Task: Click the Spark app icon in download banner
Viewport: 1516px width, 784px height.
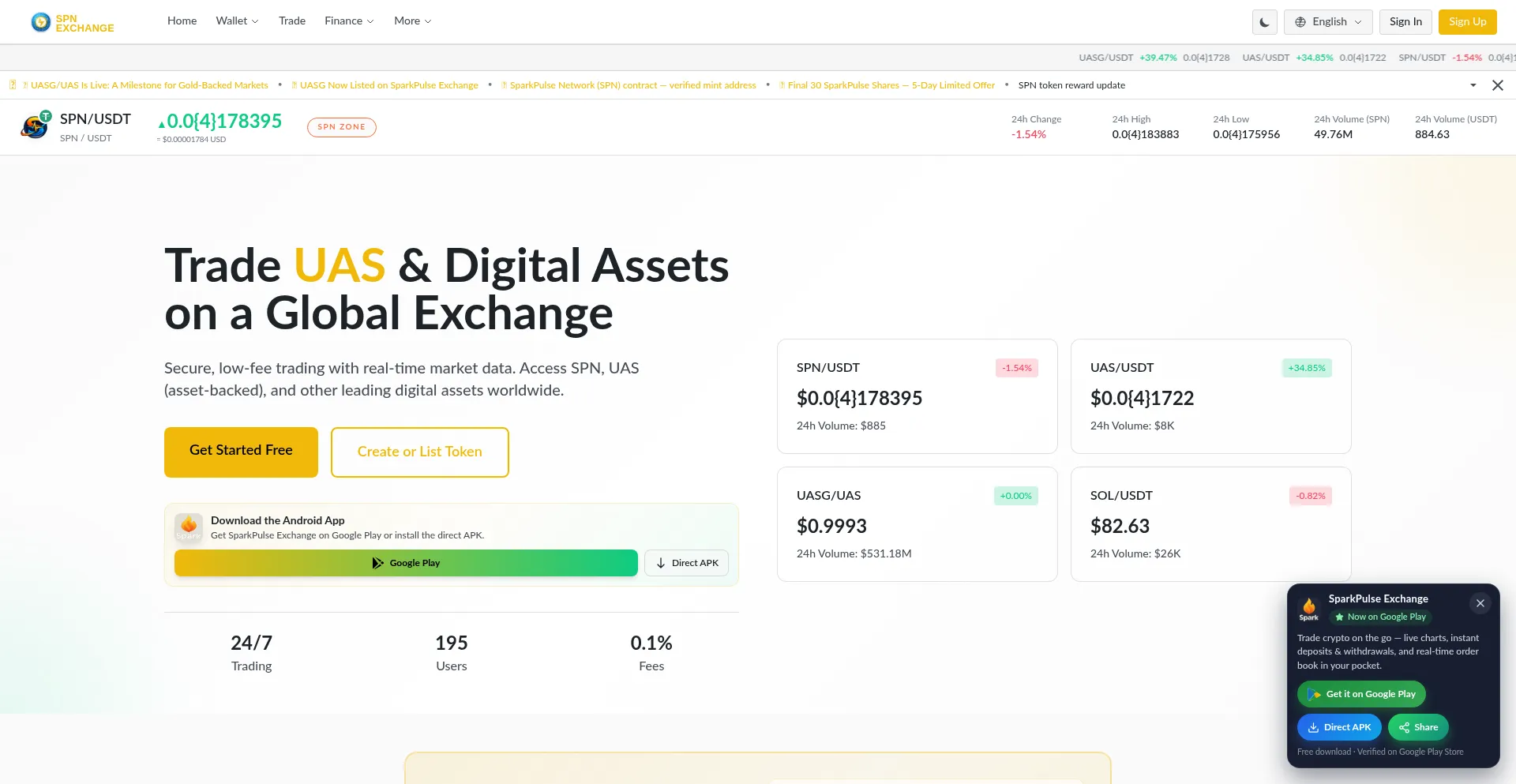Action: pyautogui.click(x=189, y=527)
